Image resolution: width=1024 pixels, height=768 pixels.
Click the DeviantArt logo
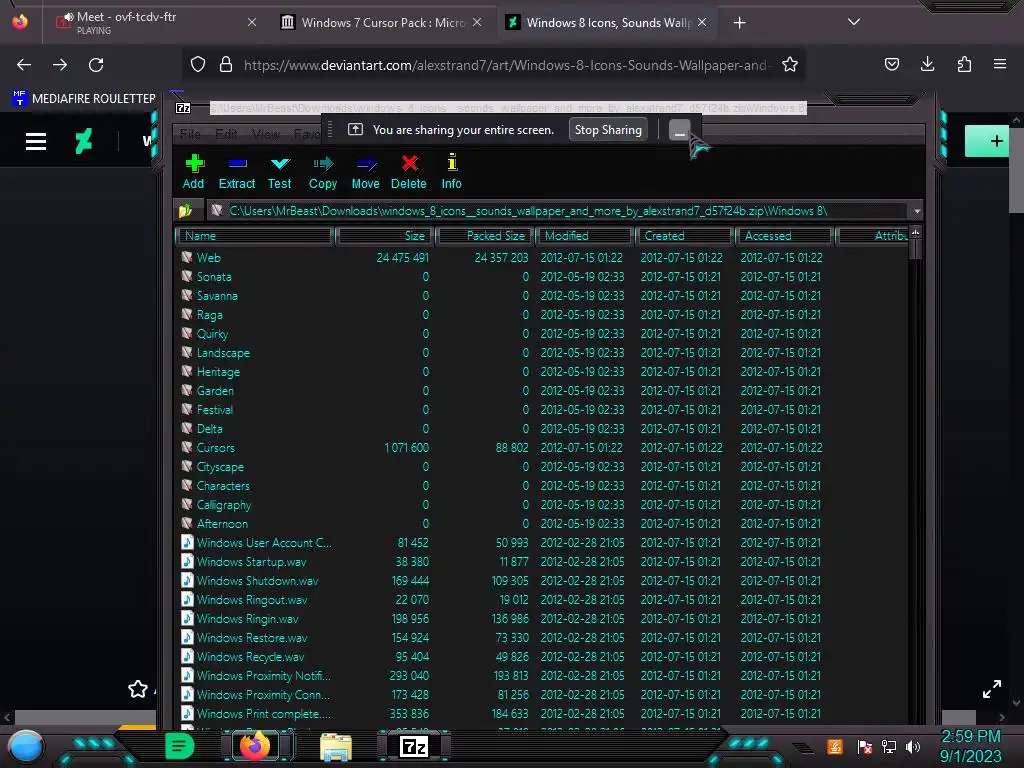pos(84,141)
